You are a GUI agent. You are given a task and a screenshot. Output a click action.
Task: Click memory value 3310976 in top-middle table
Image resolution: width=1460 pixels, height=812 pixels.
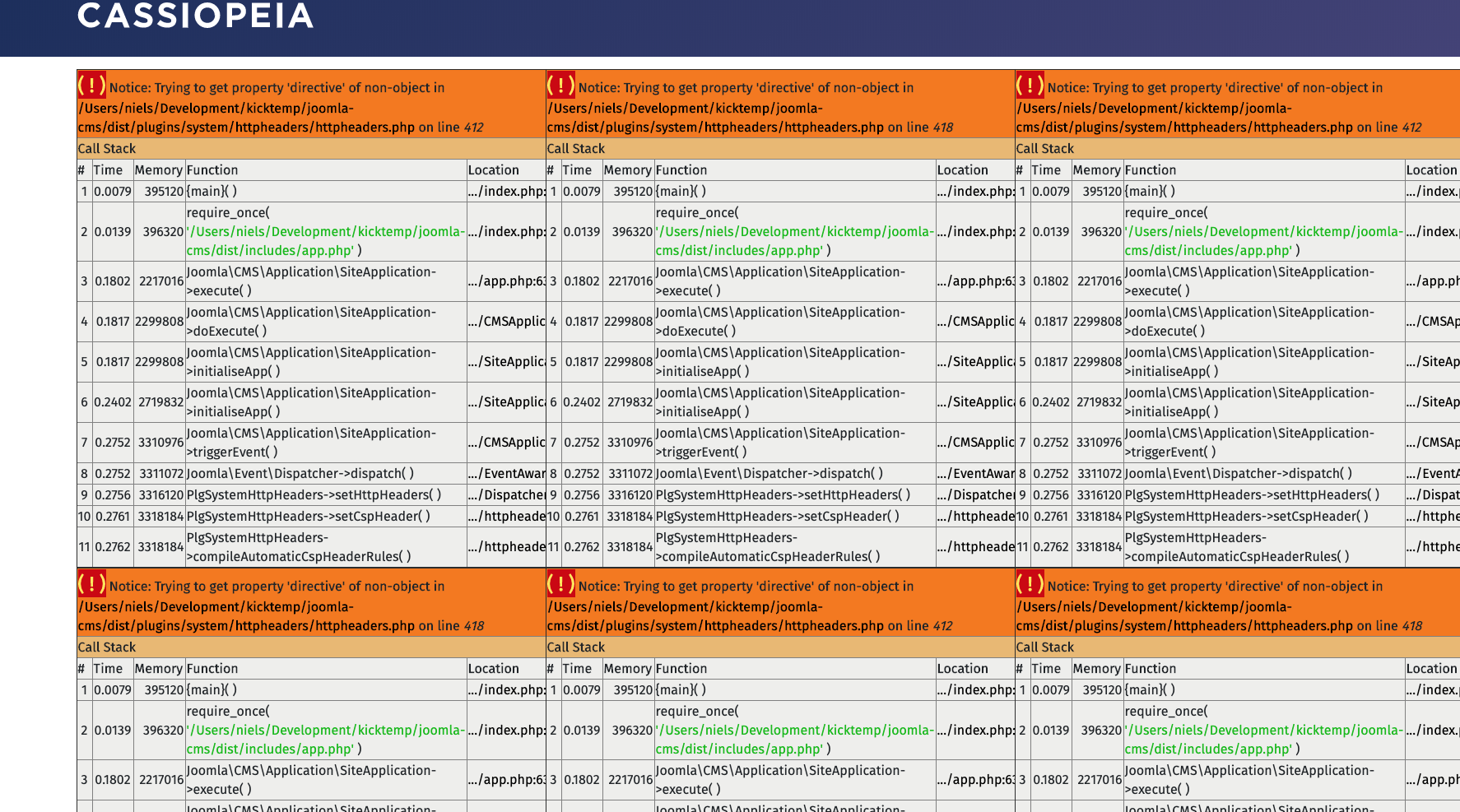(x=630, y=443)
